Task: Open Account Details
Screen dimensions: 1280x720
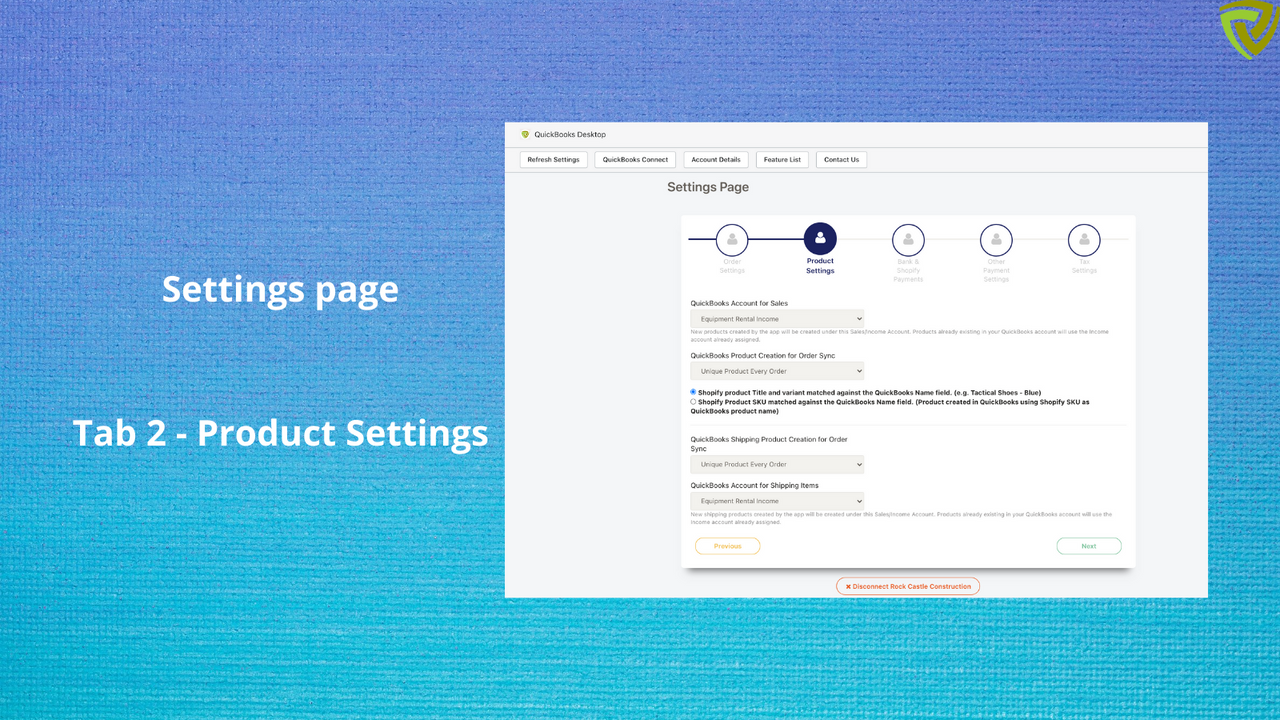Action: (x=716, y=160)
